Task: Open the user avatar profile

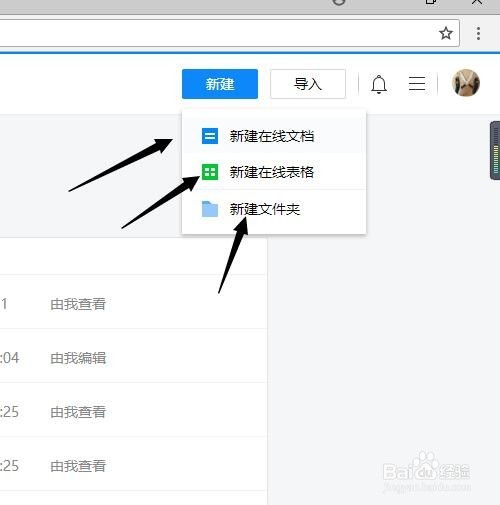Action: (x=466, y=83)
